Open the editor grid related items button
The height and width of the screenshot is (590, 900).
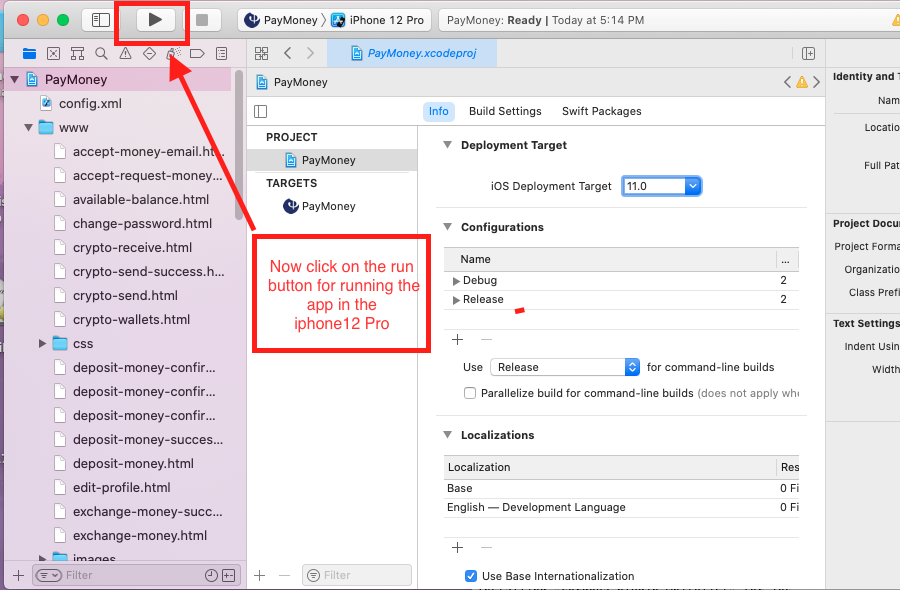(261, 53)
